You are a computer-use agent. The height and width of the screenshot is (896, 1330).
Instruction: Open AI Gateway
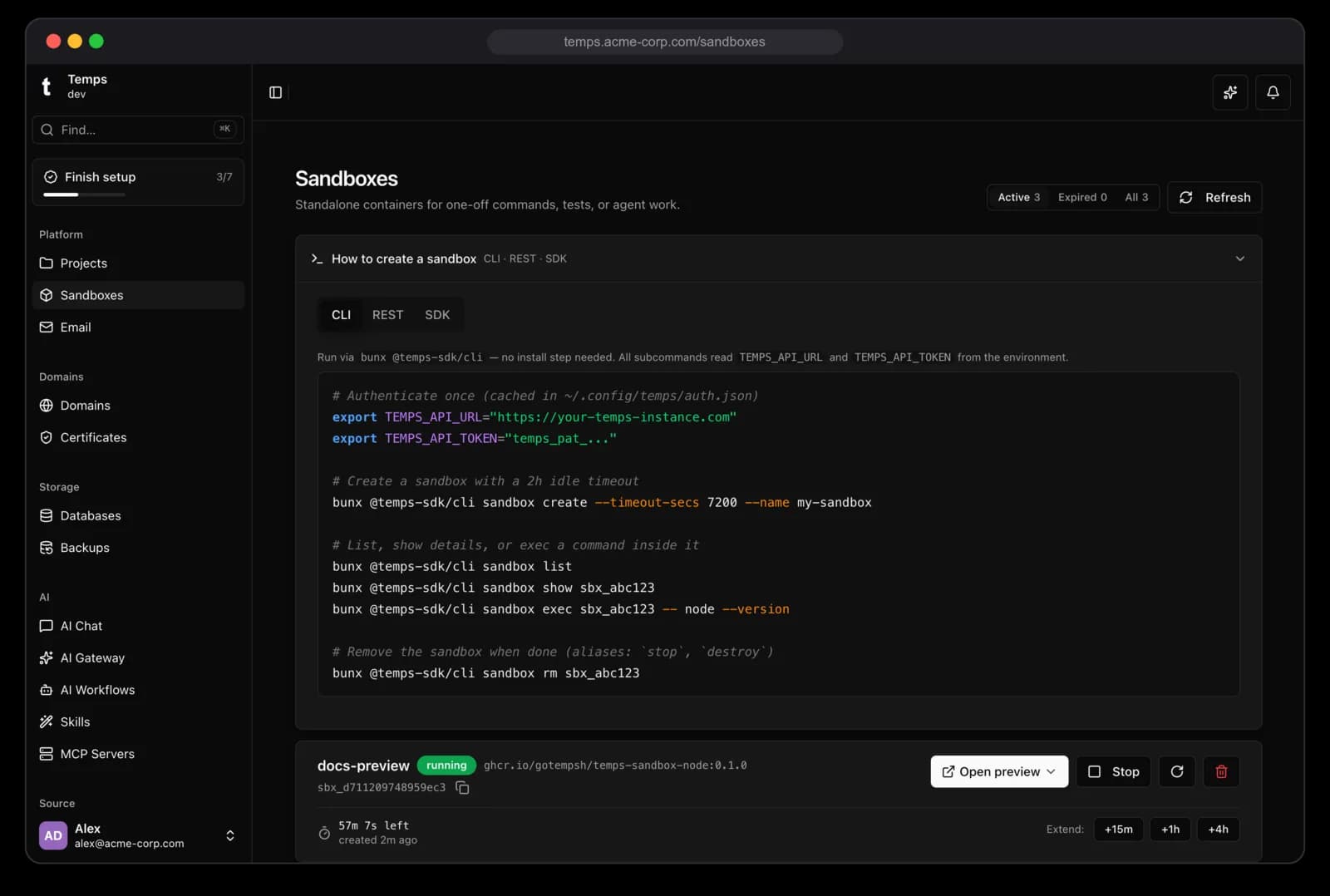138,657
